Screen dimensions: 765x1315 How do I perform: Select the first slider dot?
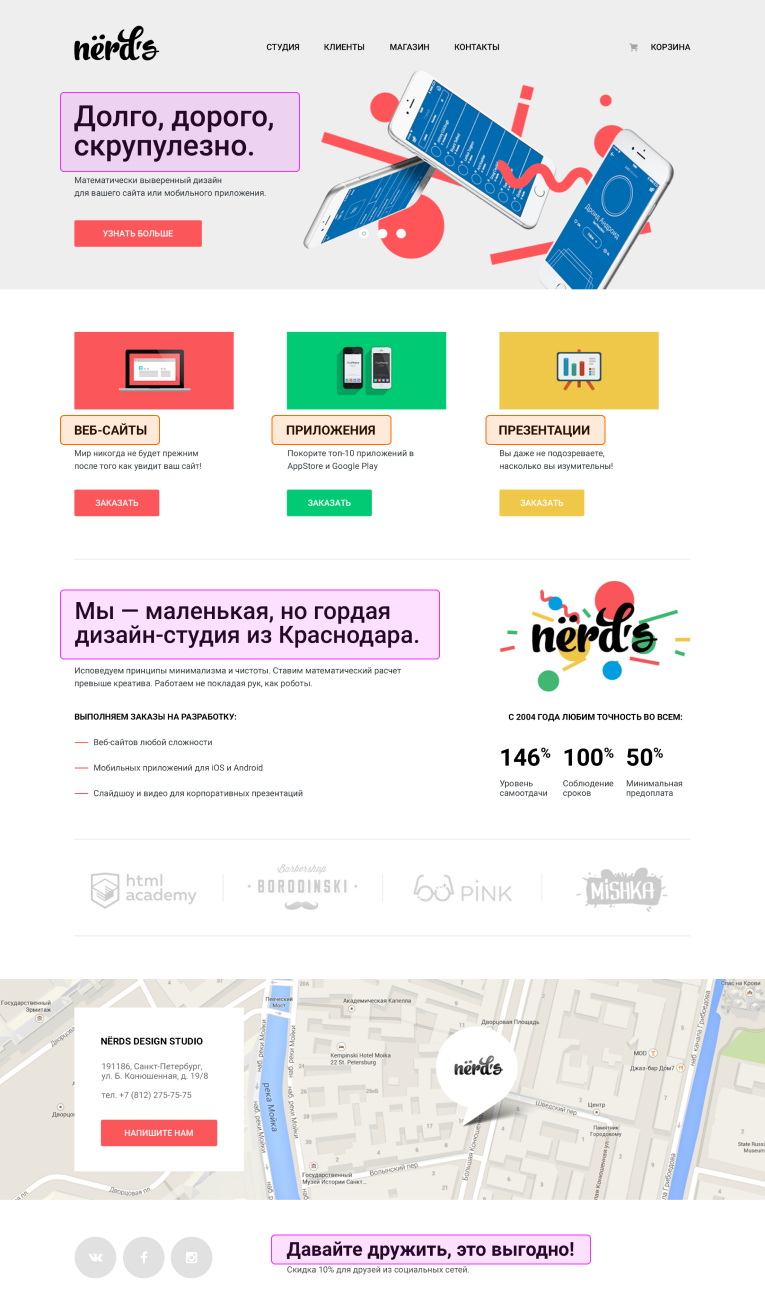pyautogui.click(x=364, y=233)
